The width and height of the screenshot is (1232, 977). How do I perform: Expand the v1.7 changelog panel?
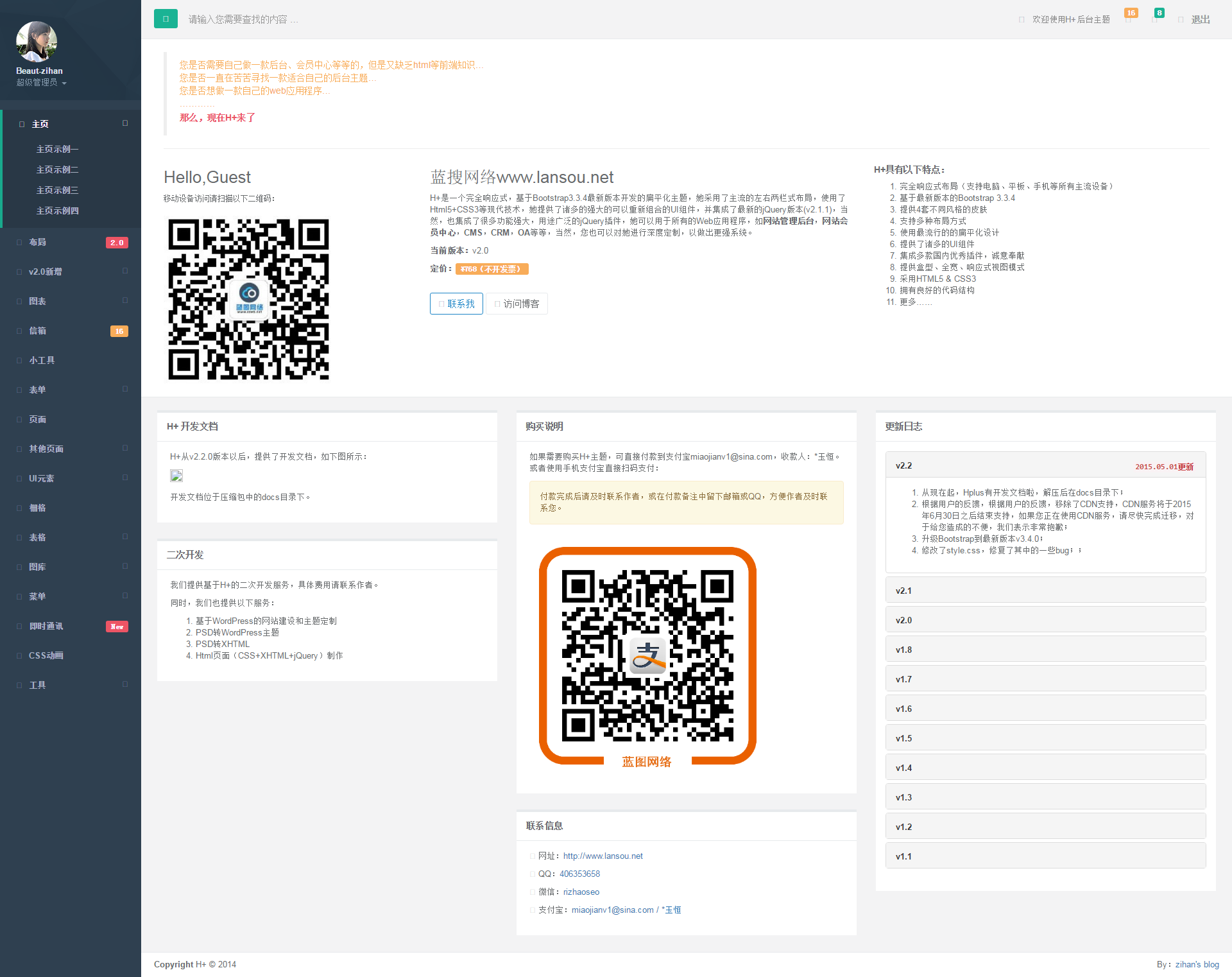[1045, 679]
